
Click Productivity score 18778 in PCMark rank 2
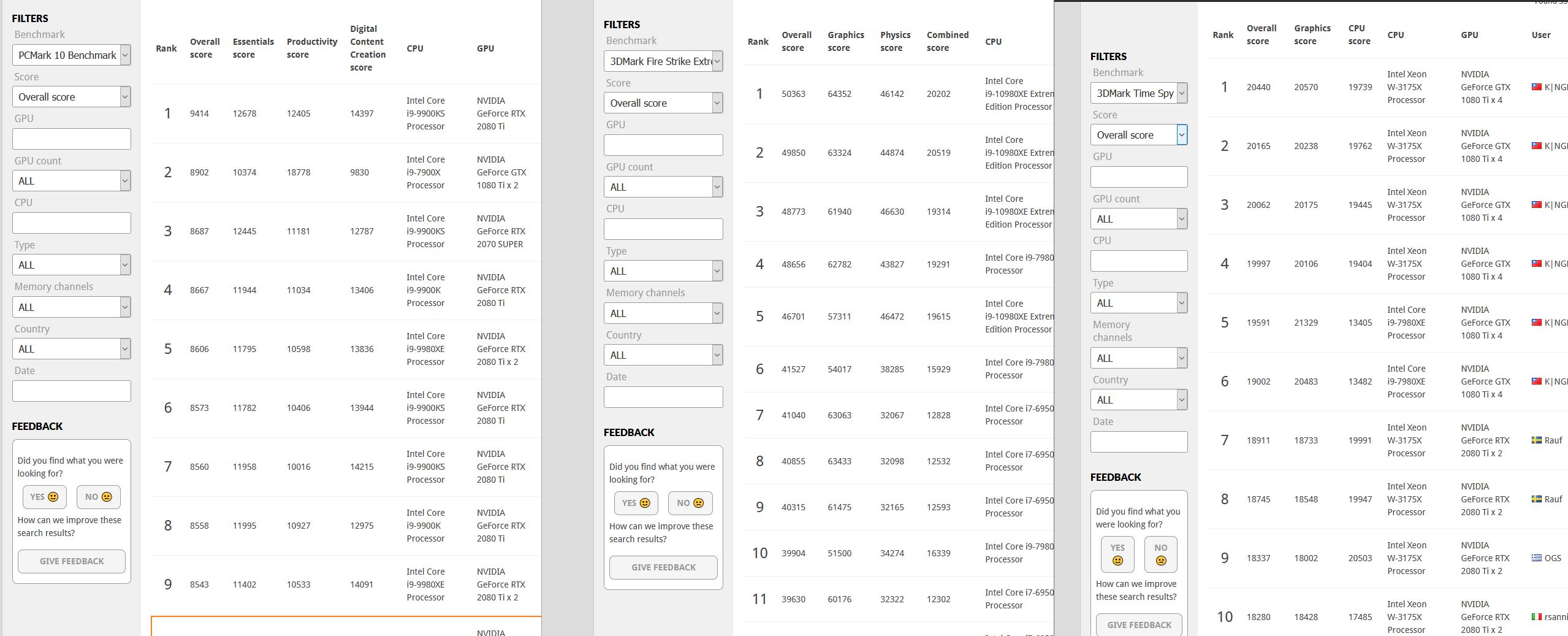tap(299, 172)
